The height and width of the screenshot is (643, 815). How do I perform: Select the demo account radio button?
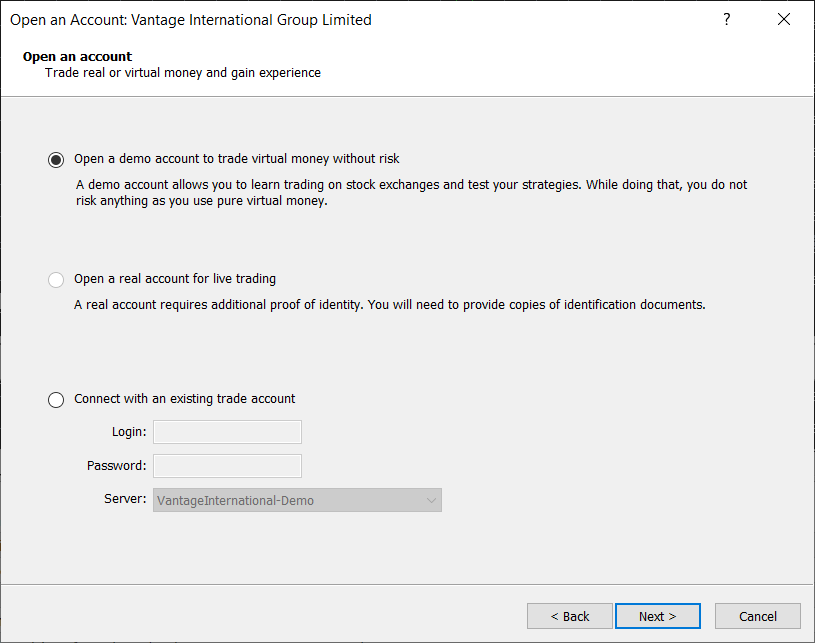pyautogui.click(x=56, y=160)
